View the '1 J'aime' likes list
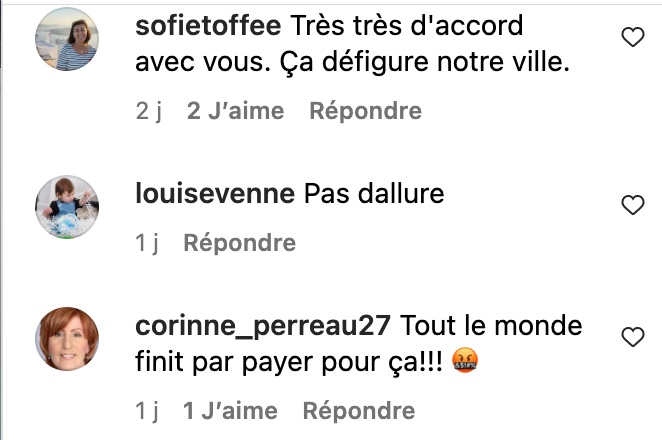662x440 pixels. click(x=230, y=411)
